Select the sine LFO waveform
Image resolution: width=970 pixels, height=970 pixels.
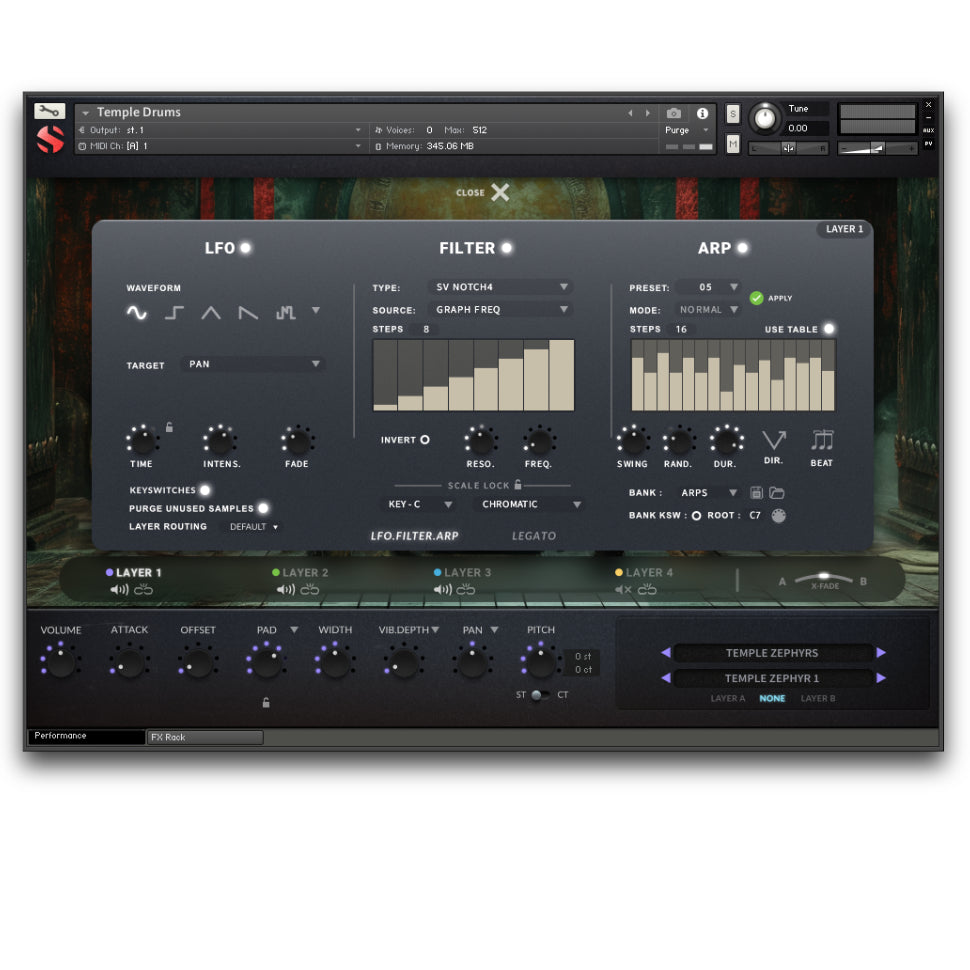click(x=138, y=312)
